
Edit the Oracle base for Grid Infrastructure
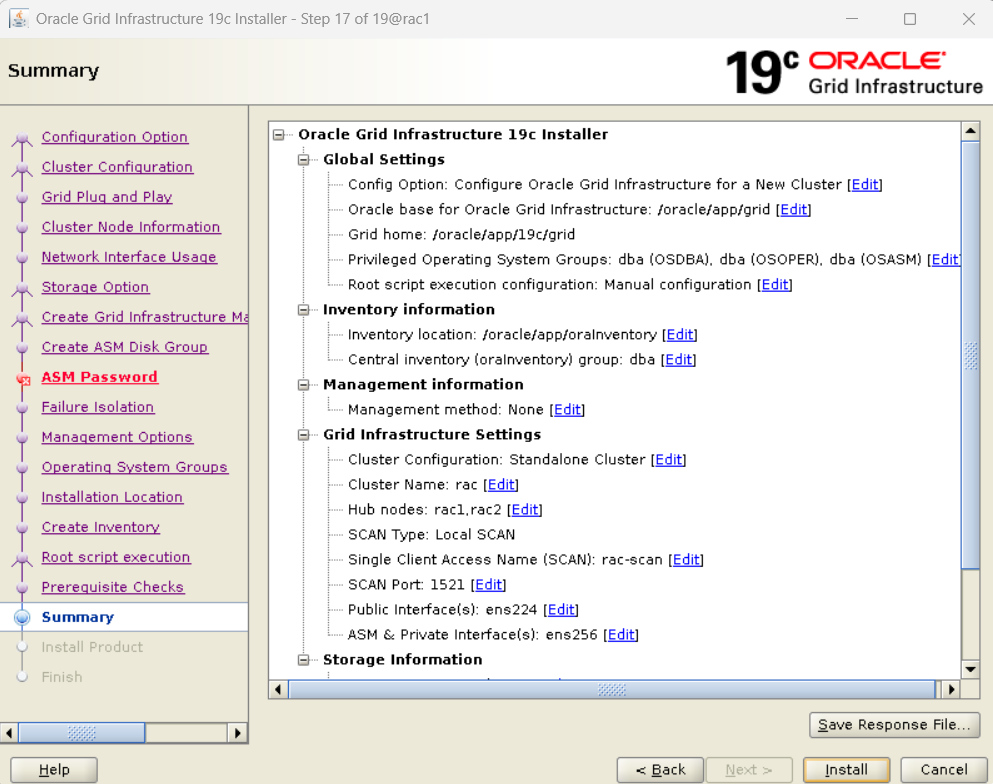pos(794,210)
